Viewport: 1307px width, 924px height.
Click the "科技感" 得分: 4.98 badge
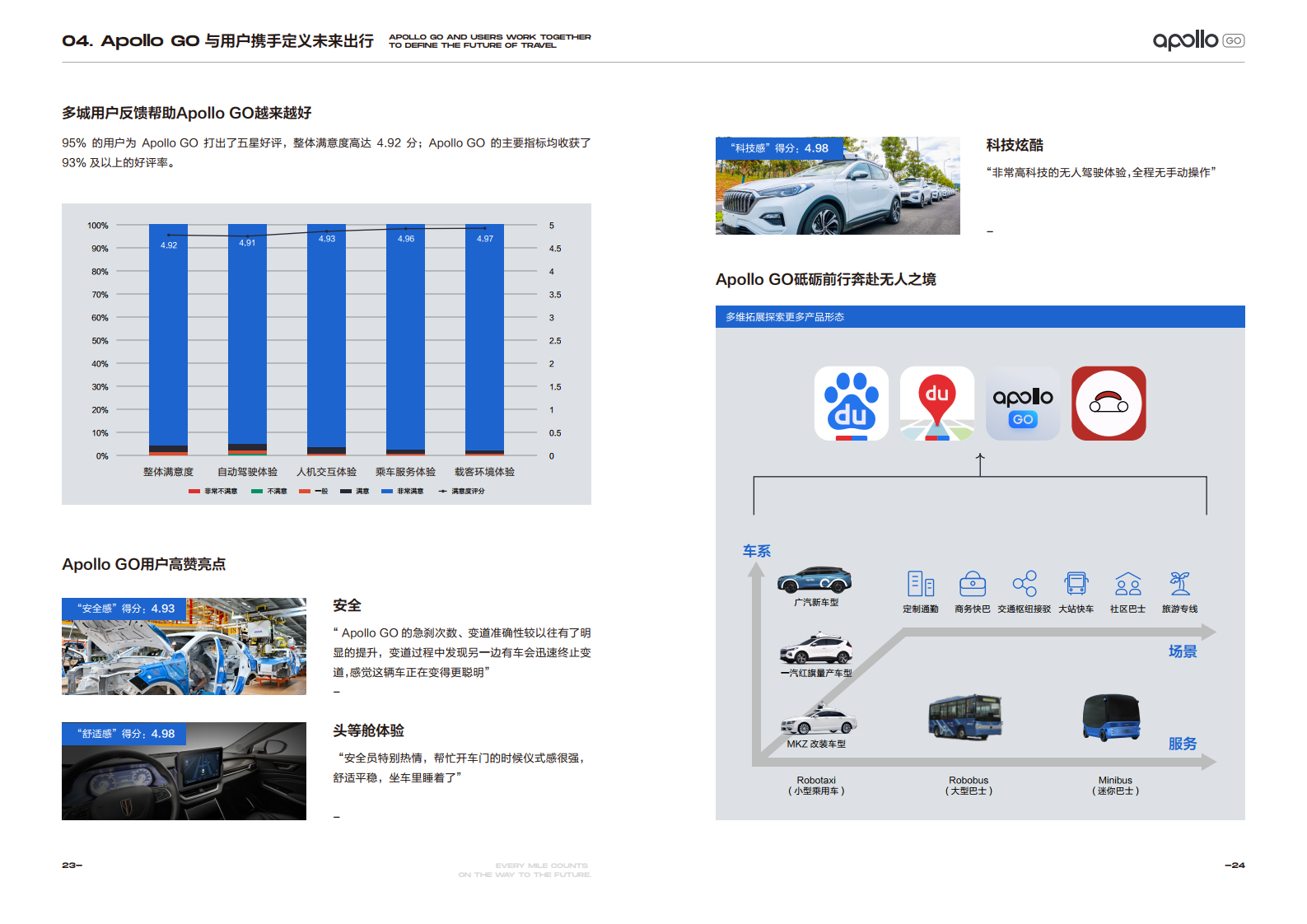point(780,147)
